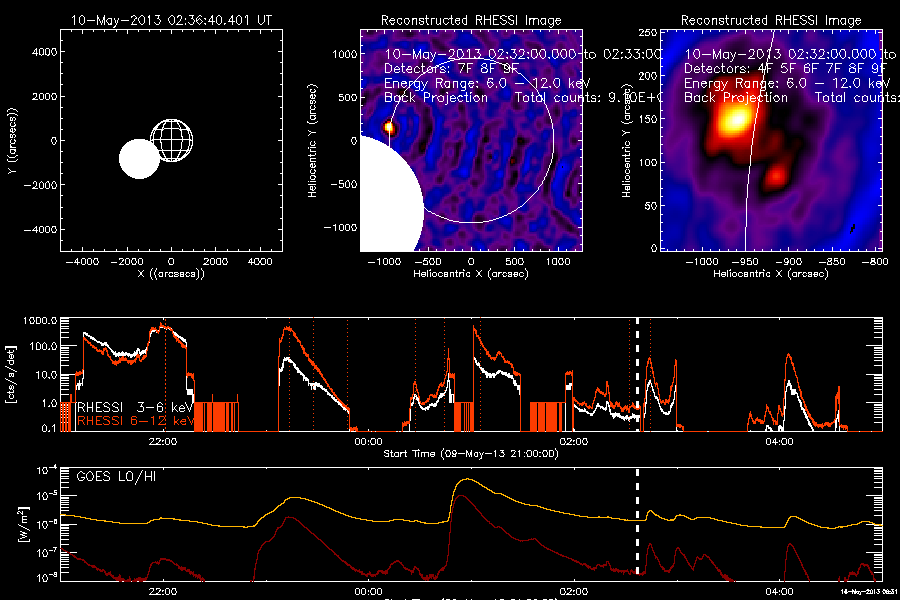Click the white dashed time marker in RHESSI light curve
Viewport: 900px width, 600px height.
point(637,374)
